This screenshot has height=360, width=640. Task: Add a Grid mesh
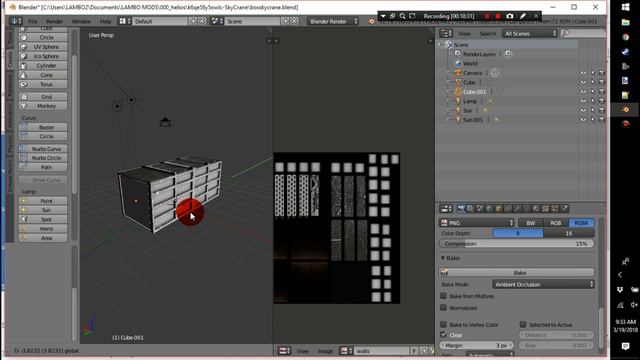pyautogui.click(x=43, y=97)
